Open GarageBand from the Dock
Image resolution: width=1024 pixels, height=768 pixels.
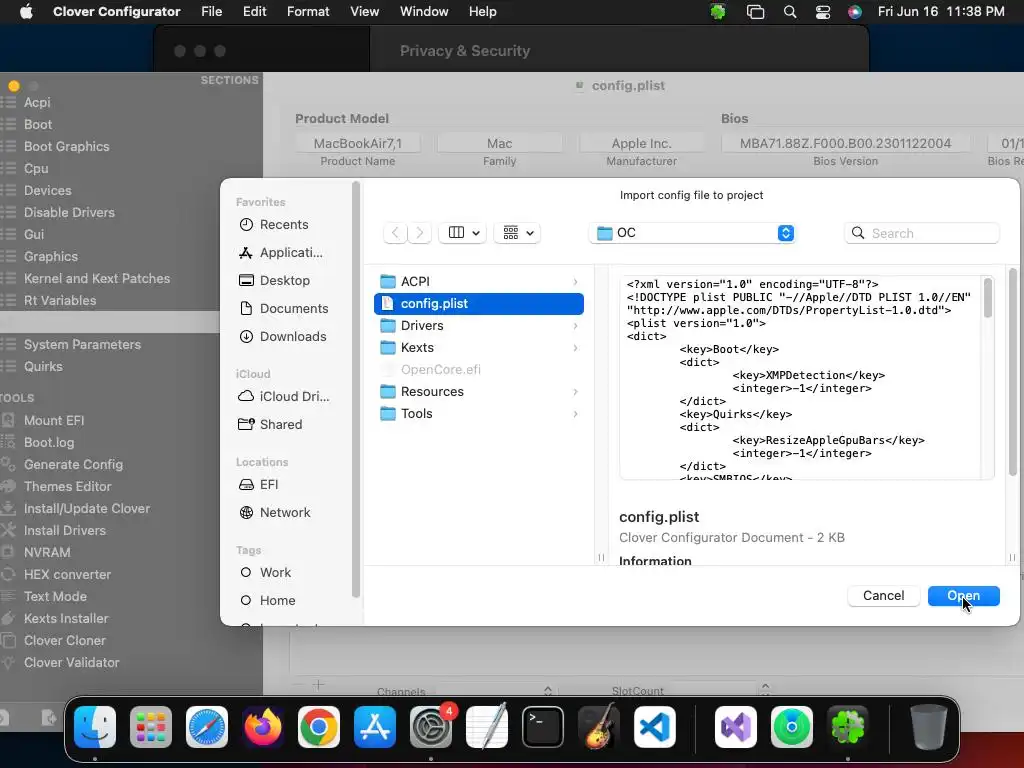point(598,726)
